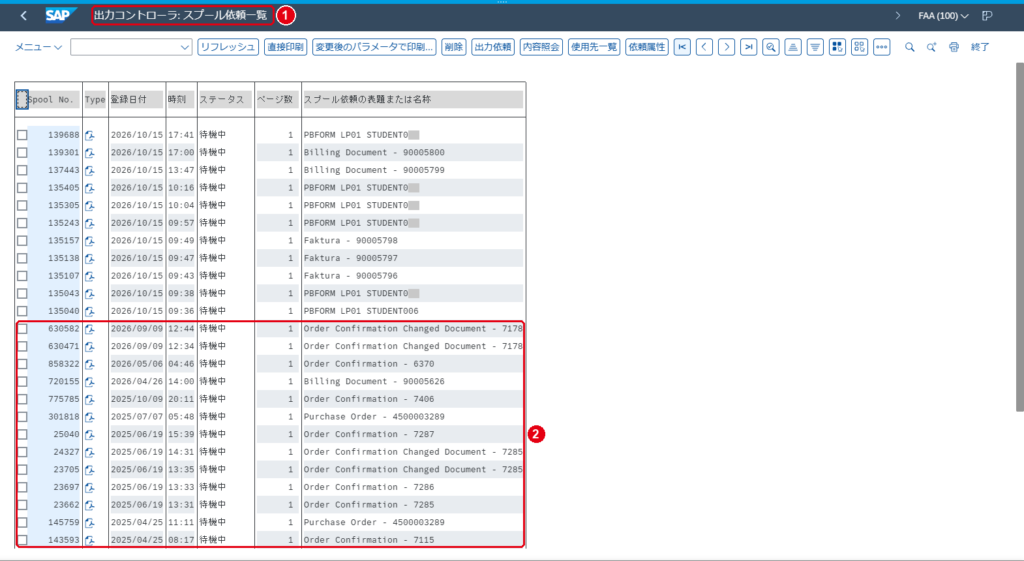Click the selection box in Spool No. header
Viewport: 1024px width, 561px height.
(x=22, y=99)
